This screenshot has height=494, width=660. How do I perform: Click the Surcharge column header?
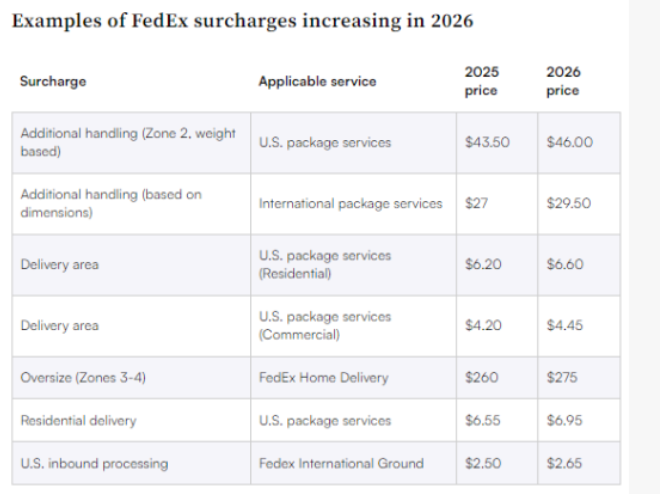pyautogui.click(x=53, y=81)
